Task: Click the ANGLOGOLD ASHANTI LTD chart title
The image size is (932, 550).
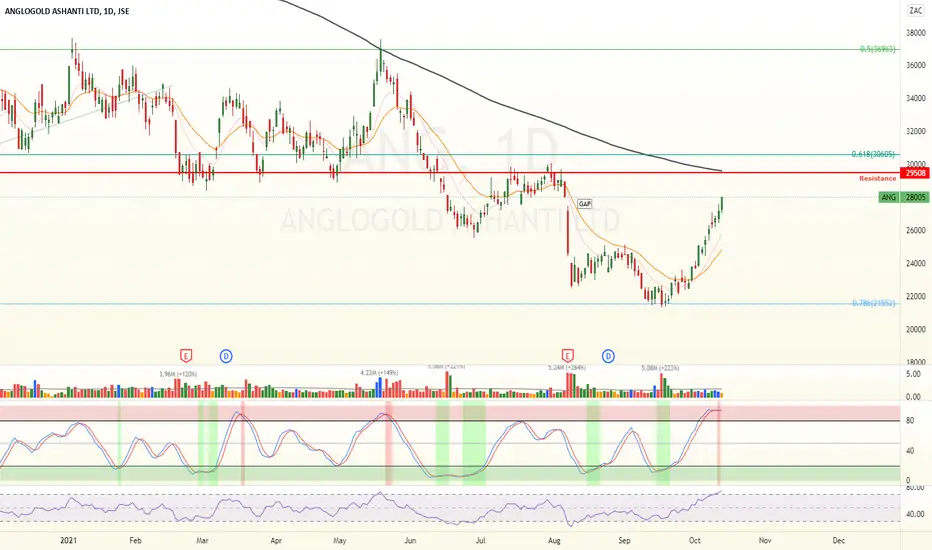Action: coord(67,11)
